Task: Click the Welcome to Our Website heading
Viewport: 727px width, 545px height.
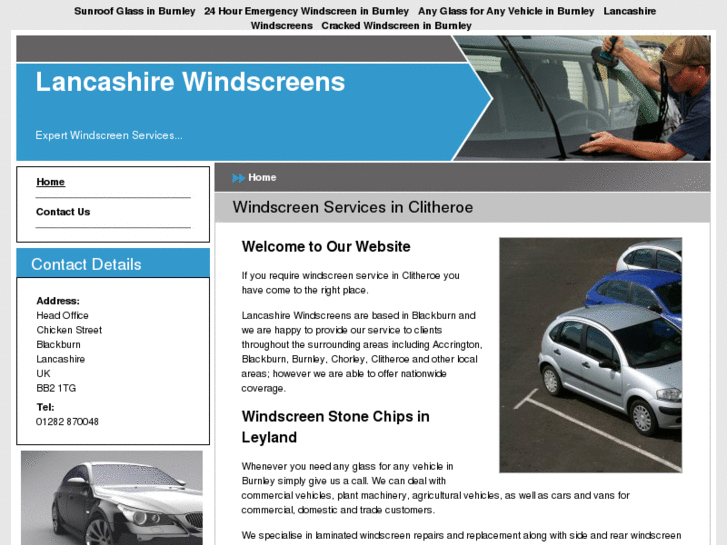Action: (x=326, y=246)
